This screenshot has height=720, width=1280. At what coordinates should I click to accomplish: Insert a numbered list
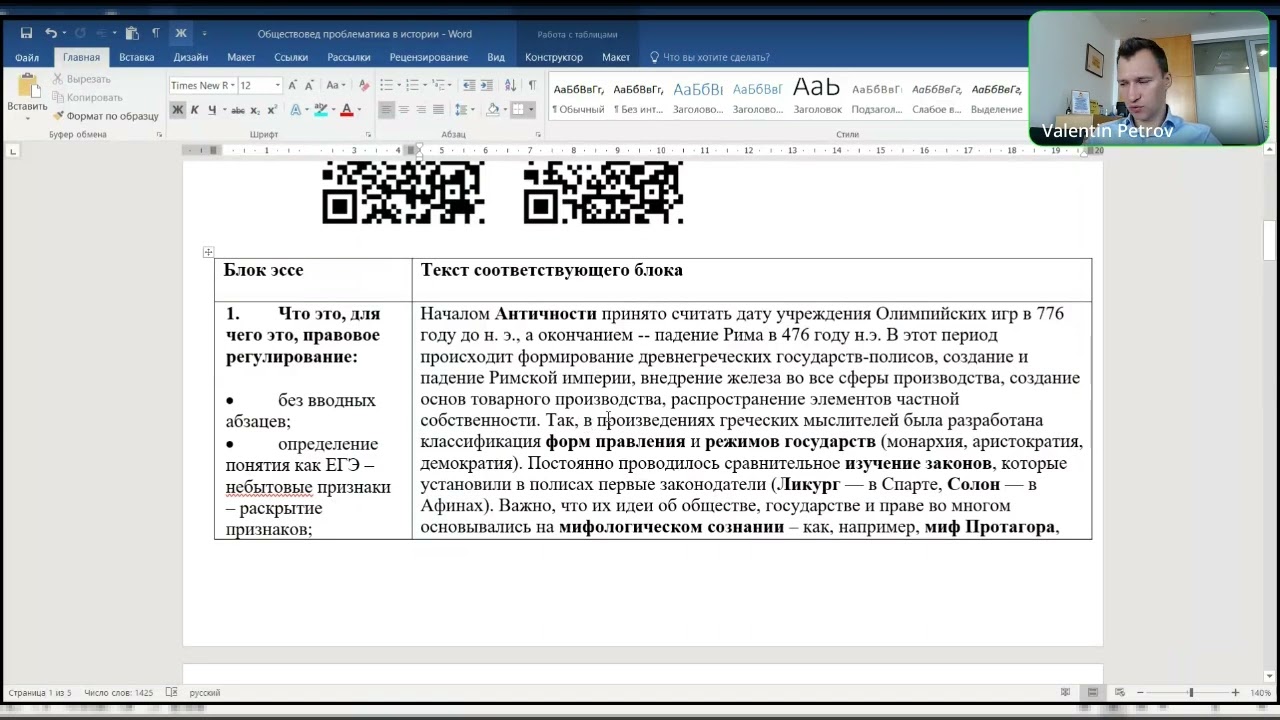tap(411, 85)
